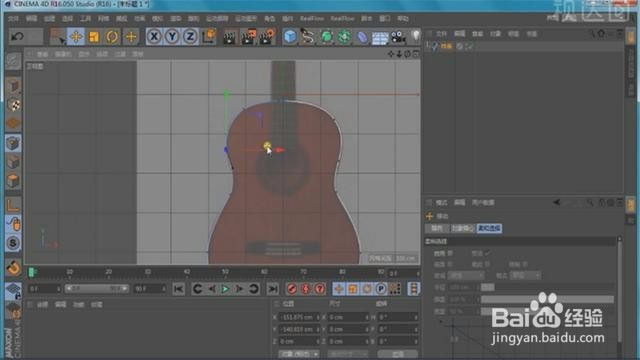
Task: Open the File menu in main menubar
Action: click(x=14, y=19)
